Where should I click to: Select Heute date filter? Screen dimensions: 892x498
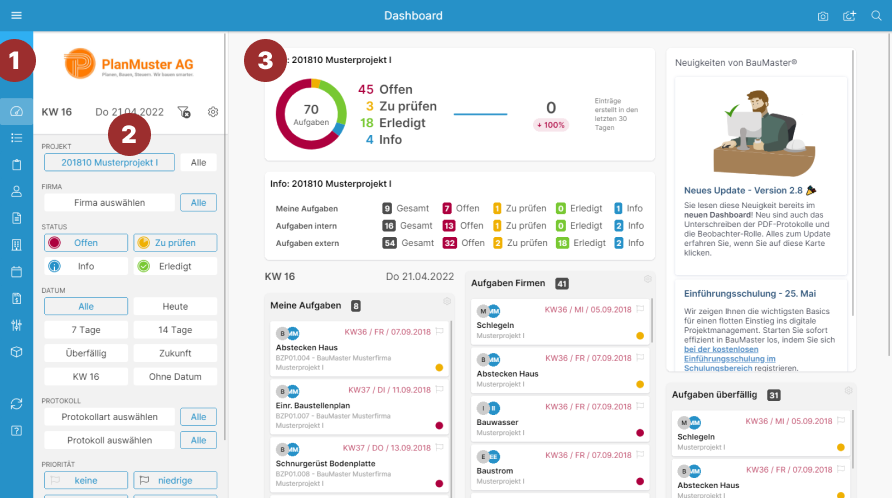click(x=175, y=306)
